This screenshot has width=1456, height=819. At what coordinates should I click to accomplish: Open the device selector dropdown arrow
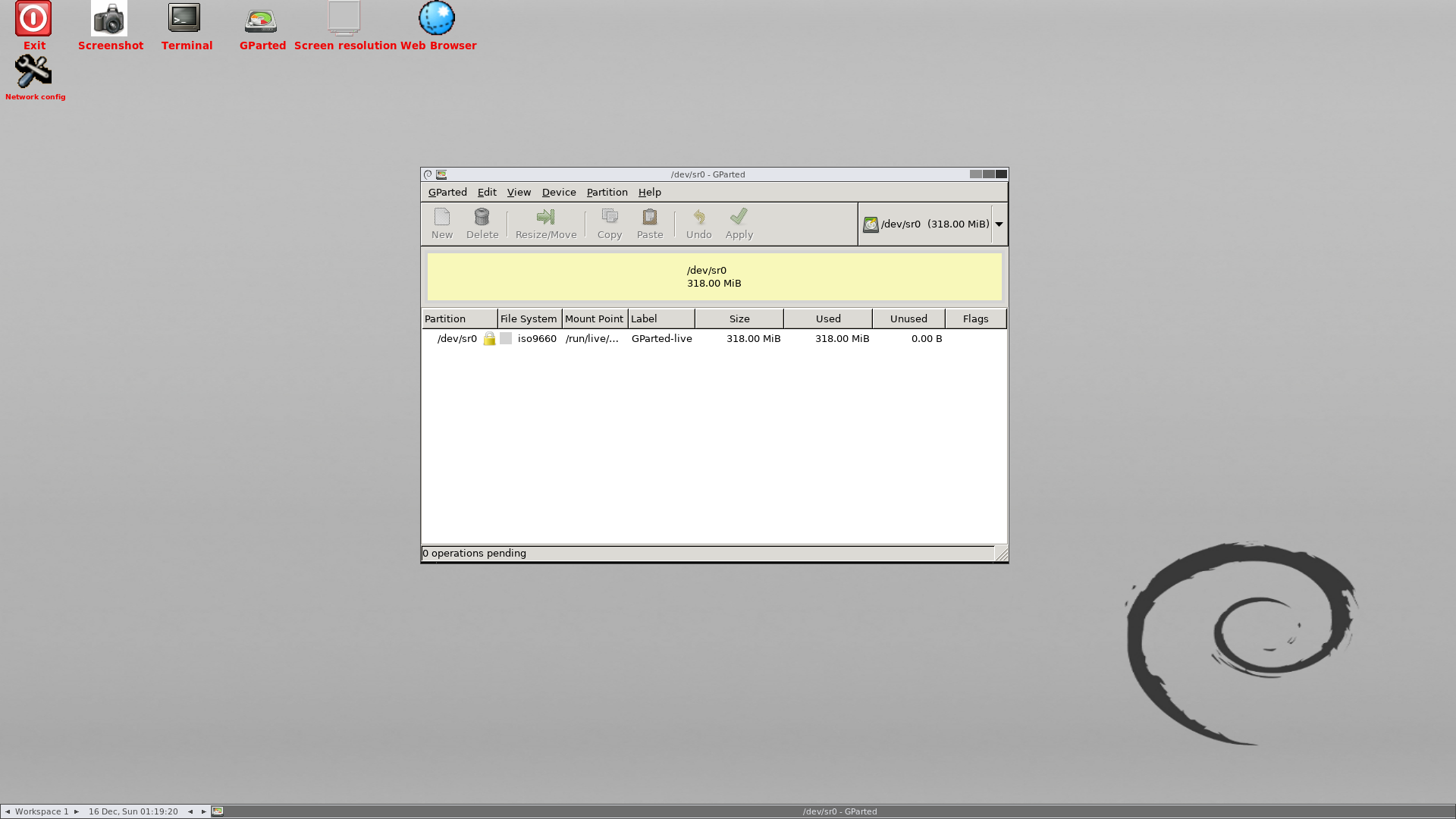(x=999, y=224)
